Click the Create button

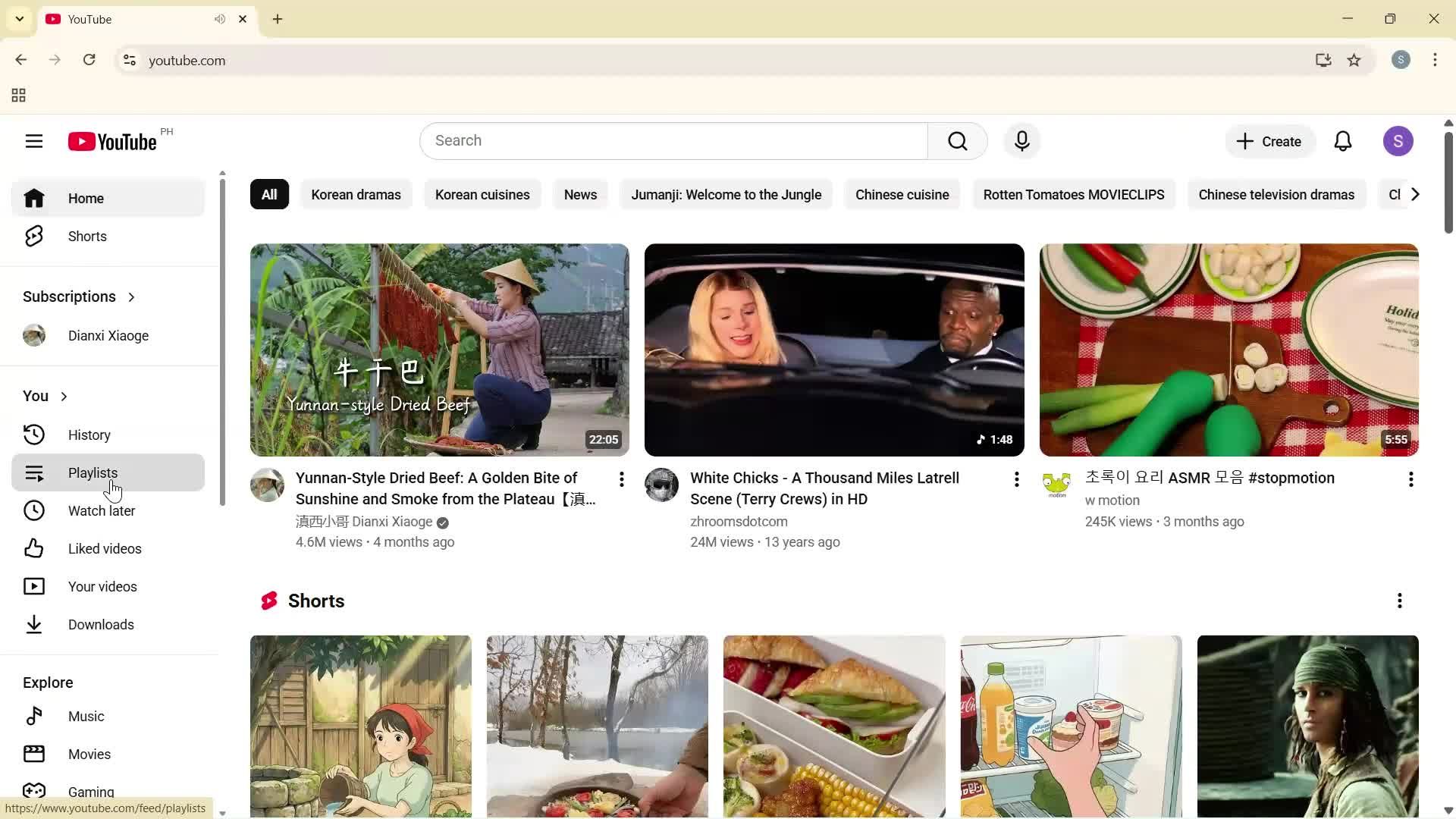point(1269,142)
